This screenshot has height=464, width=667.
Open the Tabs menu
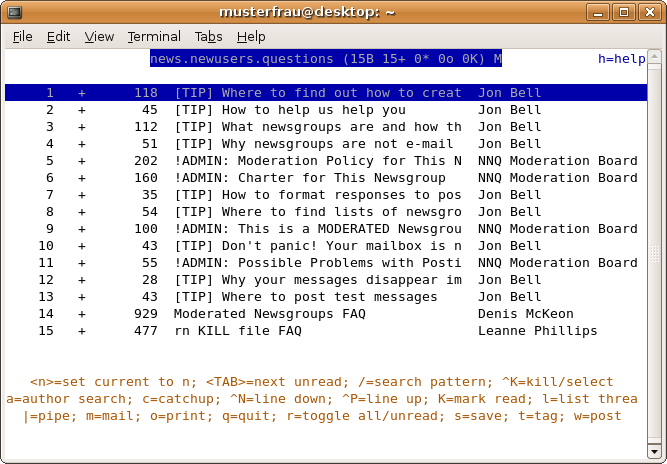coord(209,37)
